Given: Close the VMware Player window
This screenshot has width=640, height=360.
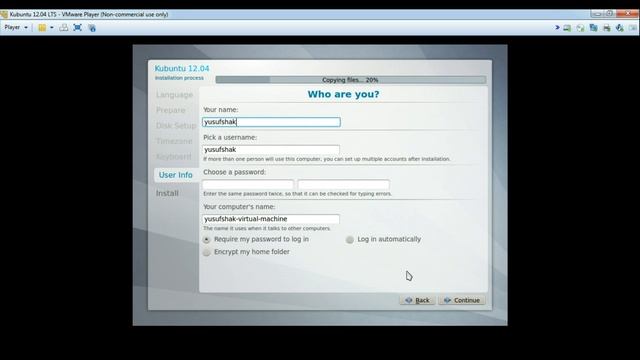Looking at the screenshot, I should [627, 14].
